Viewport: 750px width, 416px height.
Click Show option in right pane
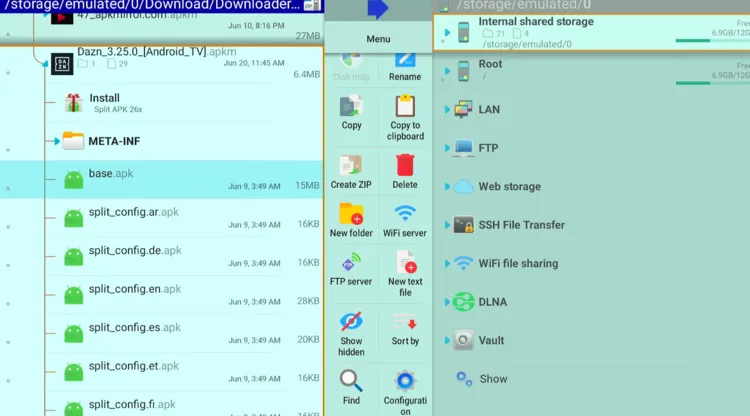[482, 379]
